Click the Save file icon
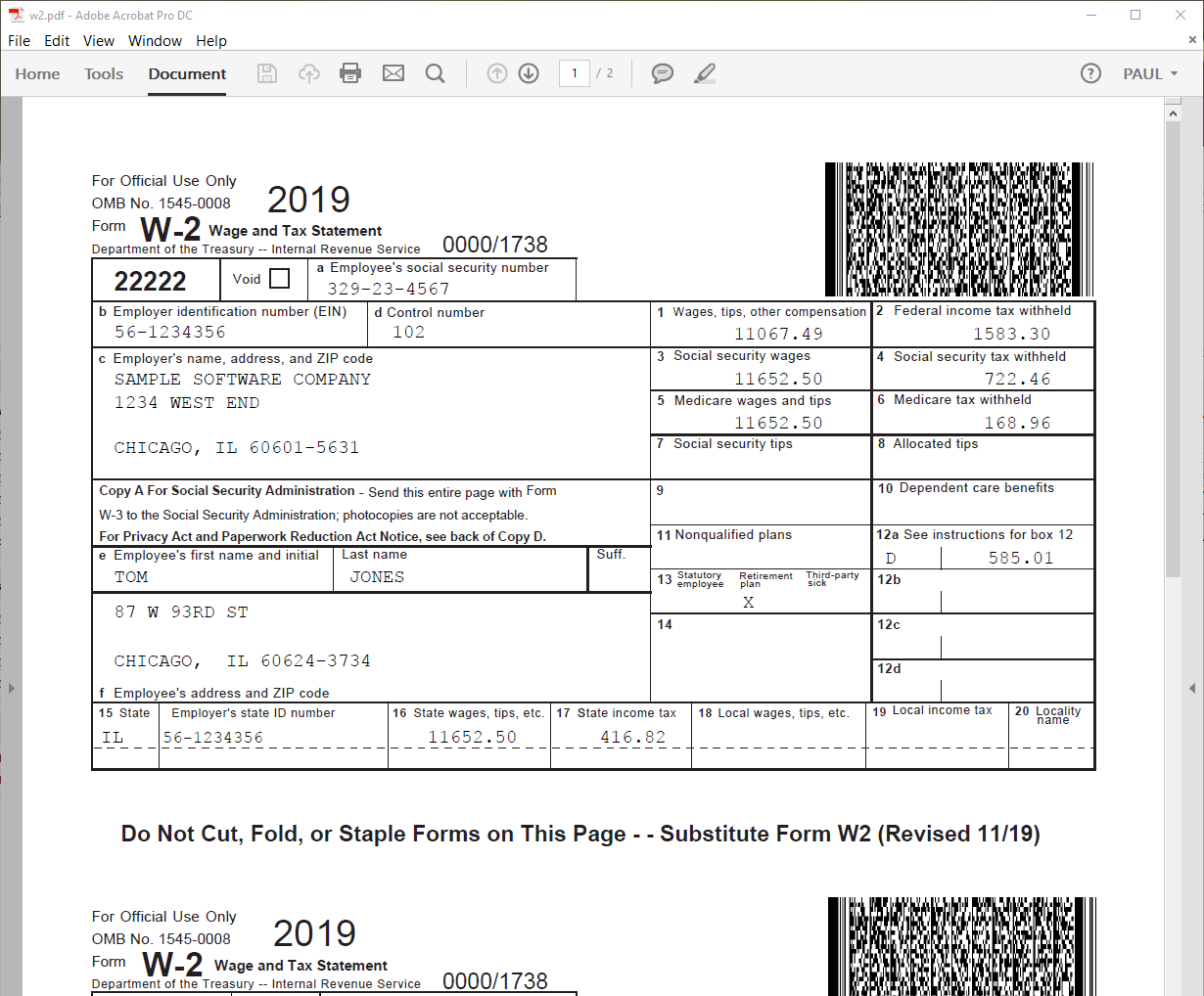Viewport: 1204px width, 996px height. coord(266,73)
